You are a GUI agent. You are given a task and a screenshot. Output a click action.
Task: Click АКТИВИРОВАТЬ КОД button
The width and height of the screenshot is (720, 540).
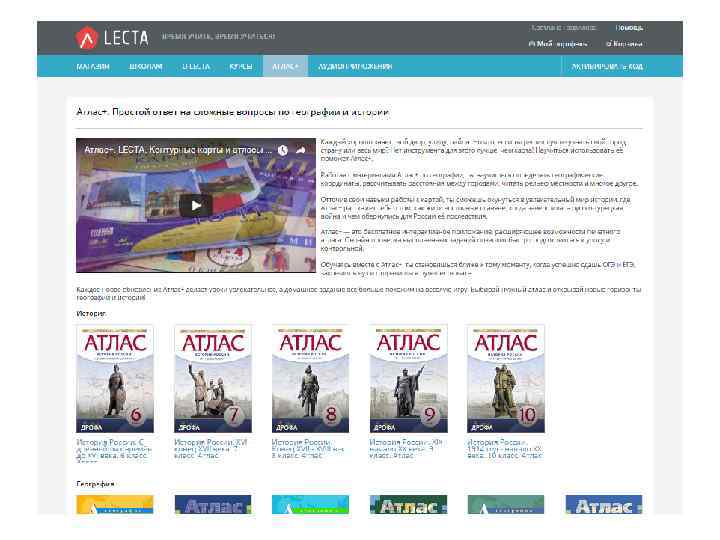607,67
